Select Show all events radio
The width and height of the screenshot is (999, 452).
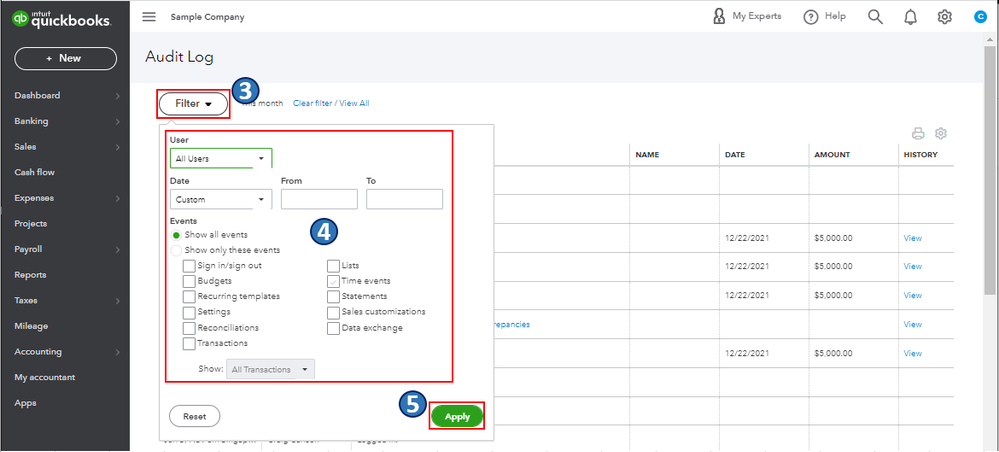click(x=176, y=235)
